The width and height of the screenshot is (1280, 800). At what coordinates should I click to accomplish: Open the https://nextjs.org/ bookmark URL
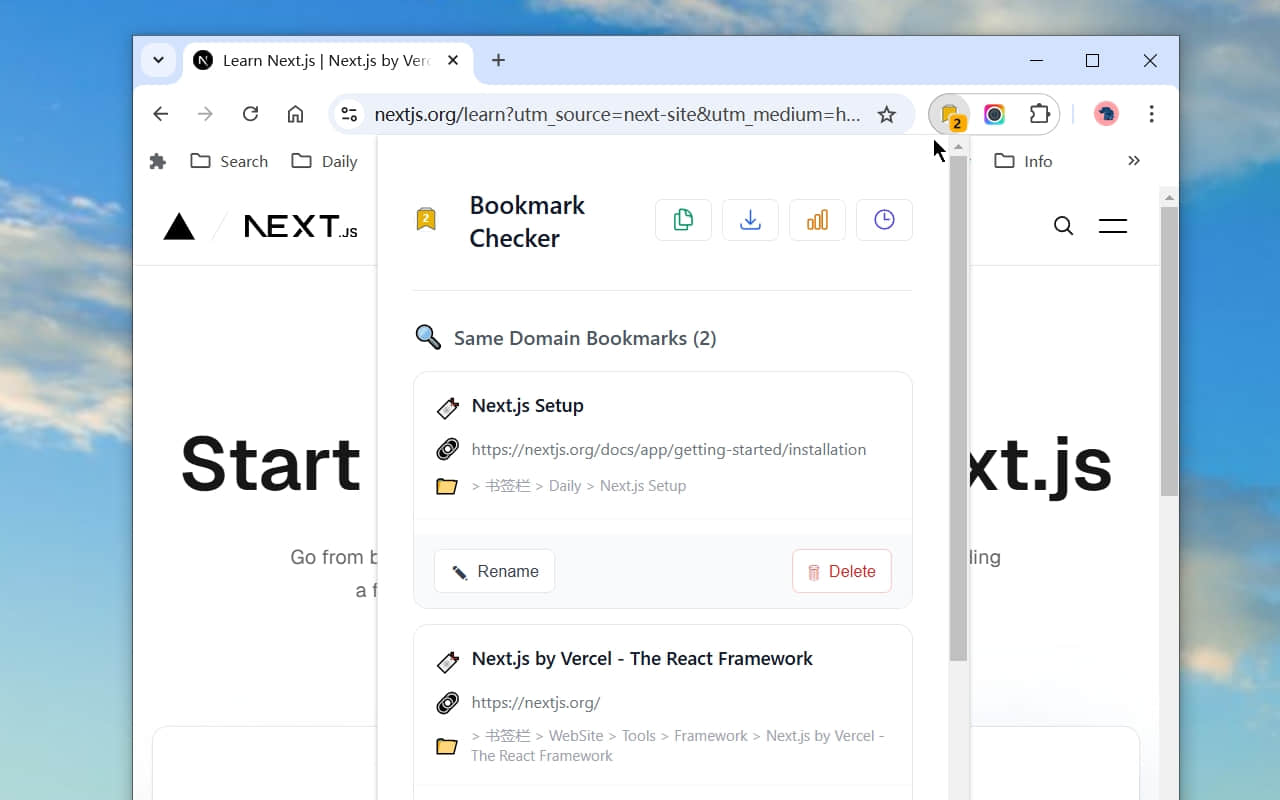tap(536, 703)
